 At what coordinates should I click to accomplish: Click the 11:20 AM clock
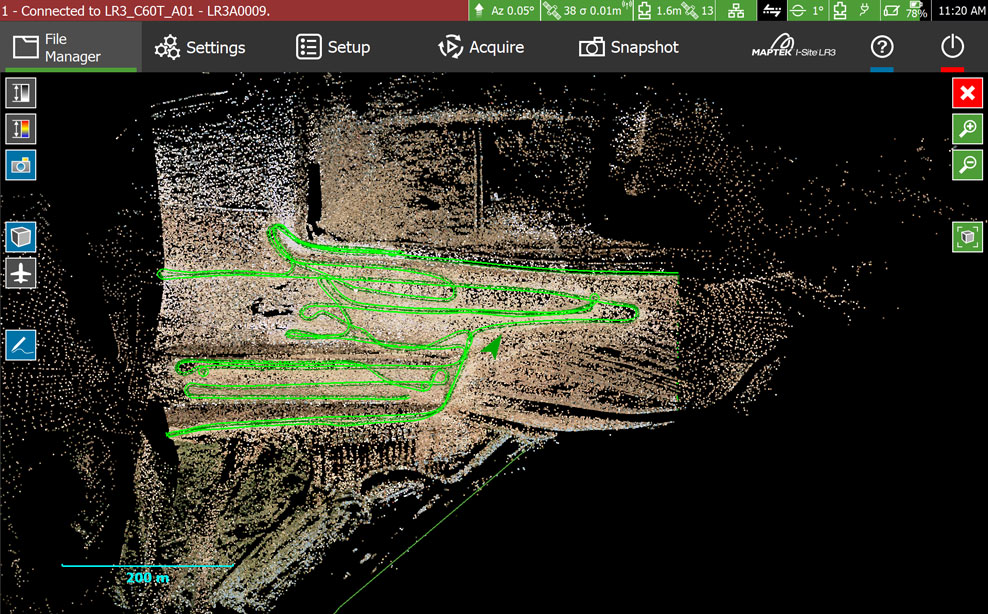[961, 10]
